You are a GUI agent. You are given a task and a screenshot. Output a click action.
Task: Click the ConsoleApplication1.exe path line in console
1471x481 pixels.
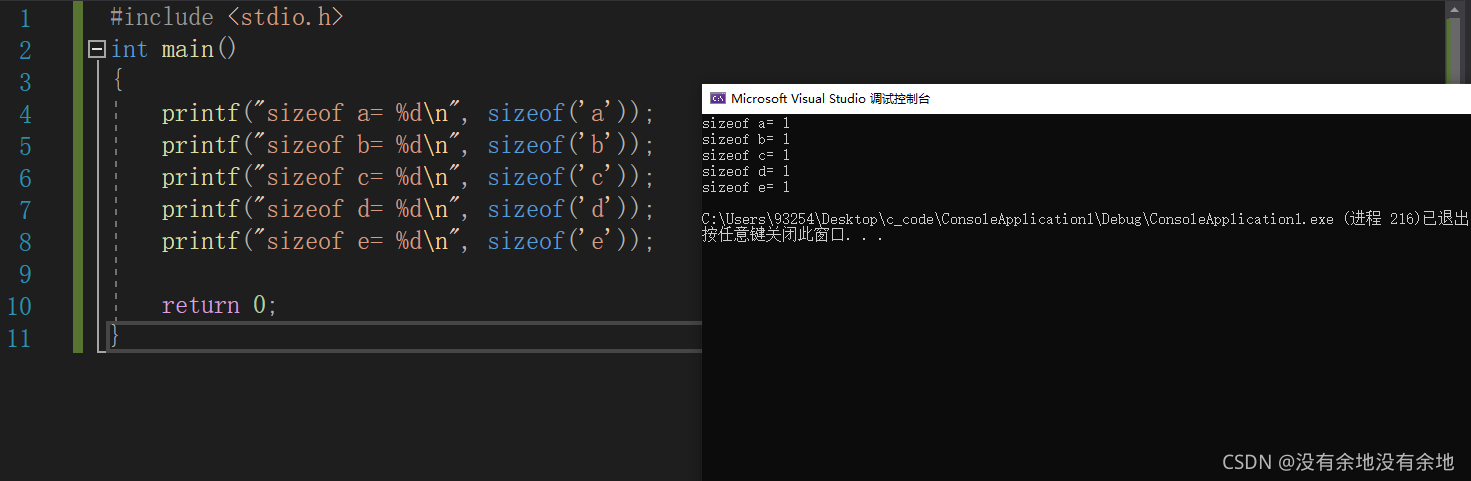(1085, 219)
